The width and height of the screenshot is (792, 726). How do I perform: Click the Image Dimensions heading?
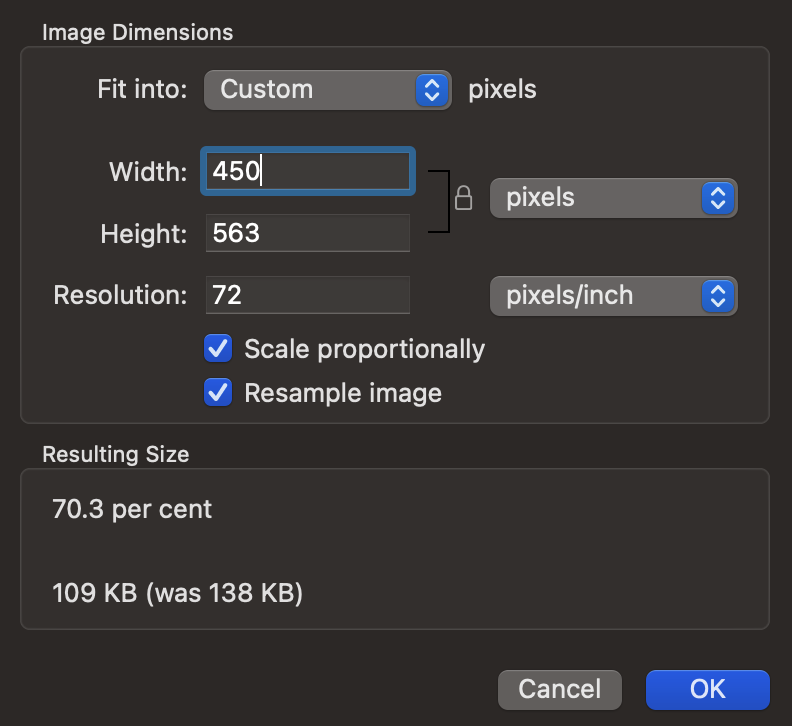point(137,33)
